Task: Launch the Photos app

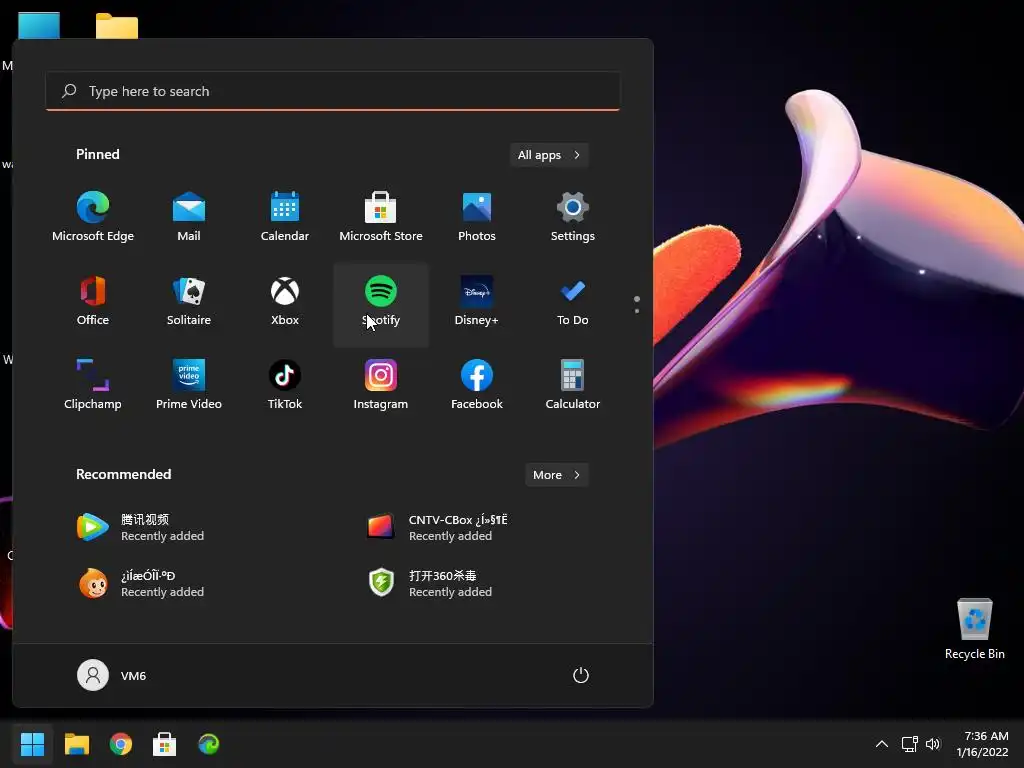Action: [477, 217]
